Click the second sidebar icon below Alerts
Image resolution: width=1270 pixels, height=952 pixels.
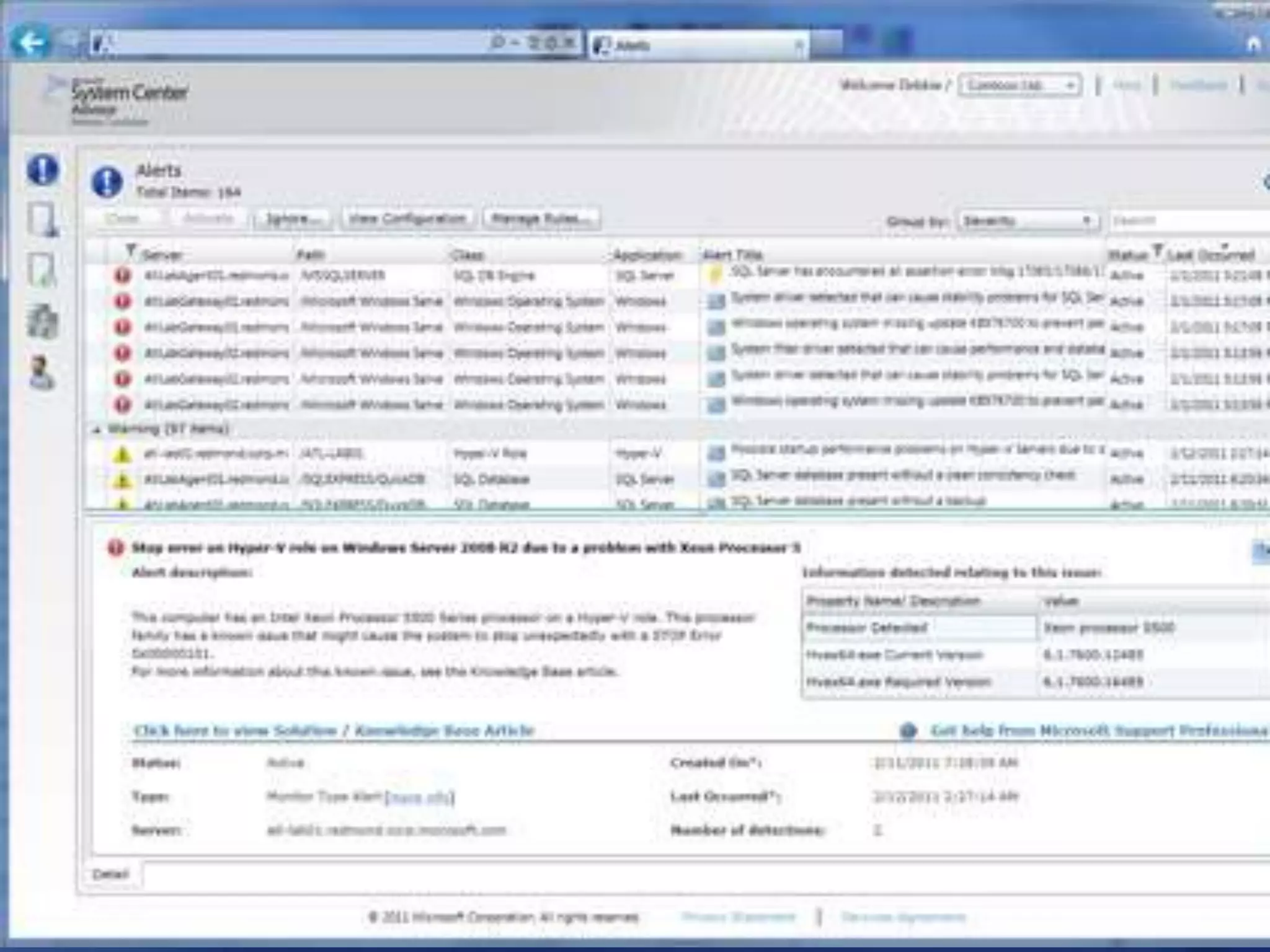click(x=43, y=219)
